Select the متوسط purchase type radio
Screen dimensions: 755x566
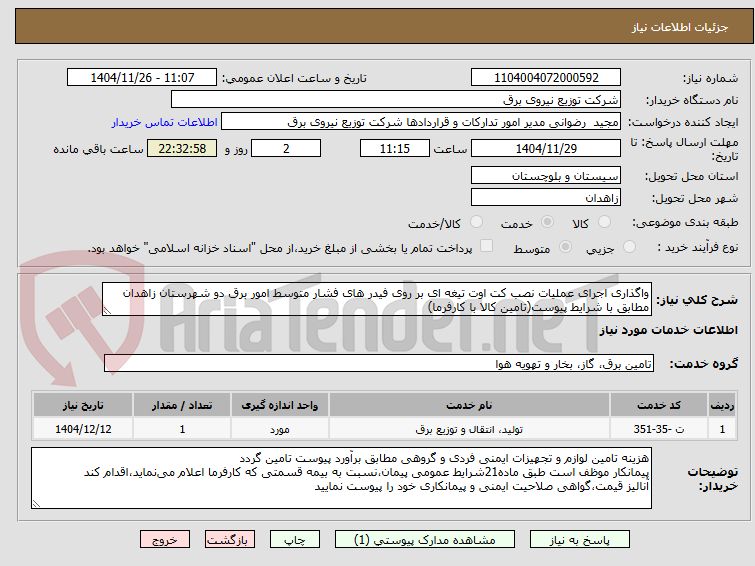(565, 247)
